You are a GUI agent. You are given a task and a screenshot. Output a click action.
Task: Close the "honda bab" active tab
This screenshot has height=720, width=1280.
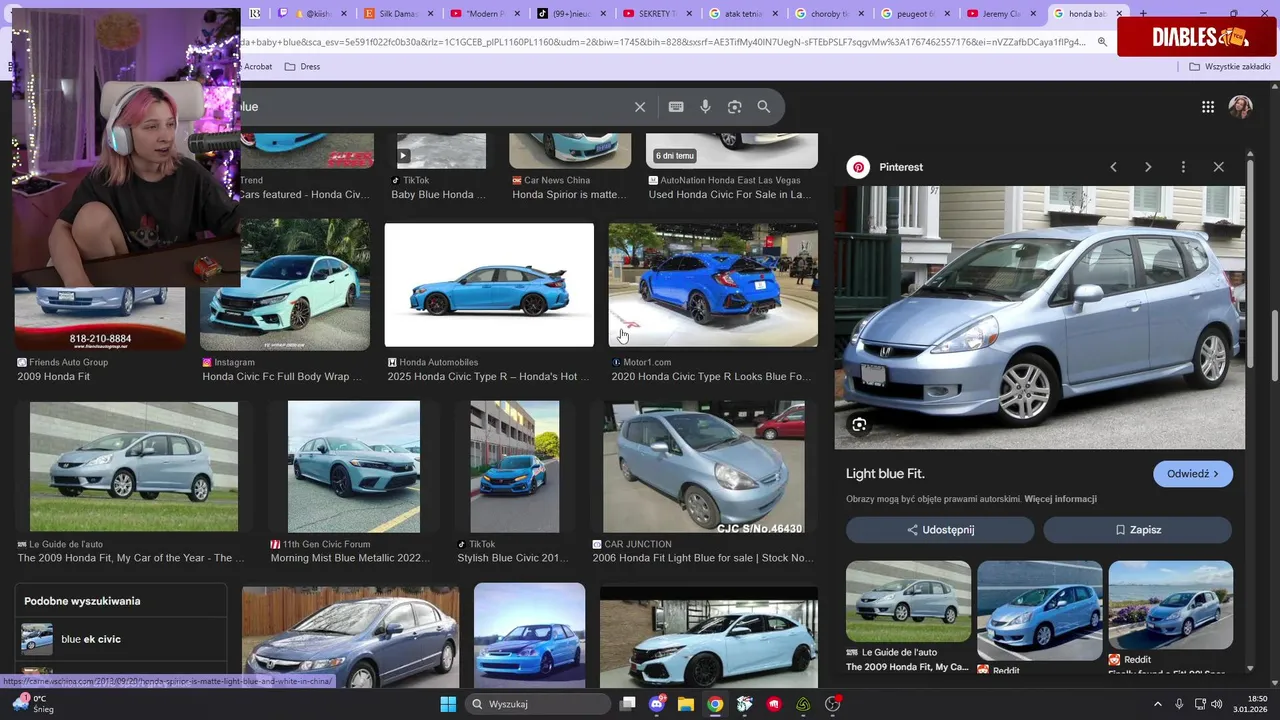coord(1120,14)
